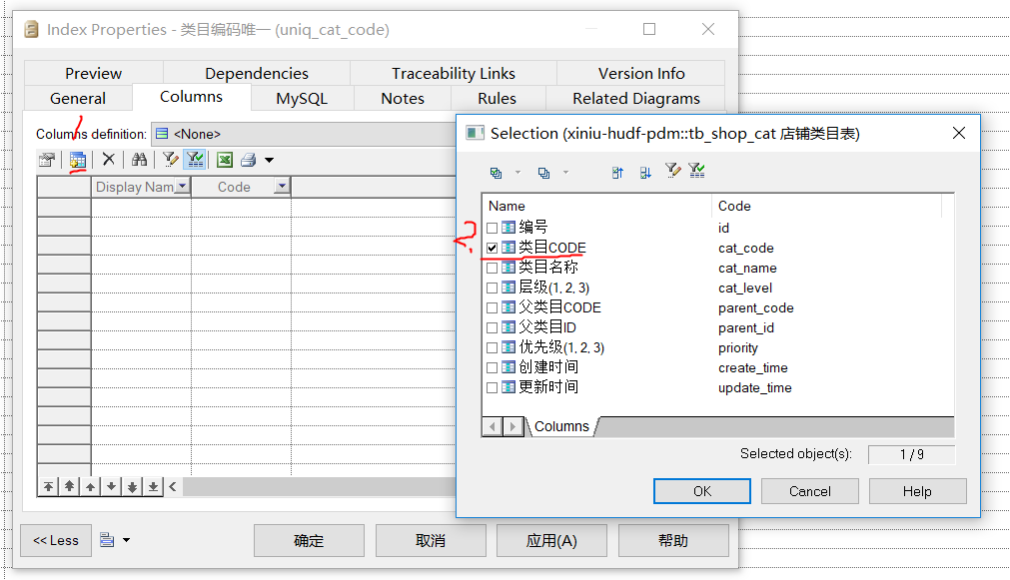Click the Deselect All icon in the Selection dialog

pyautogui.click(x=544, y=173)
